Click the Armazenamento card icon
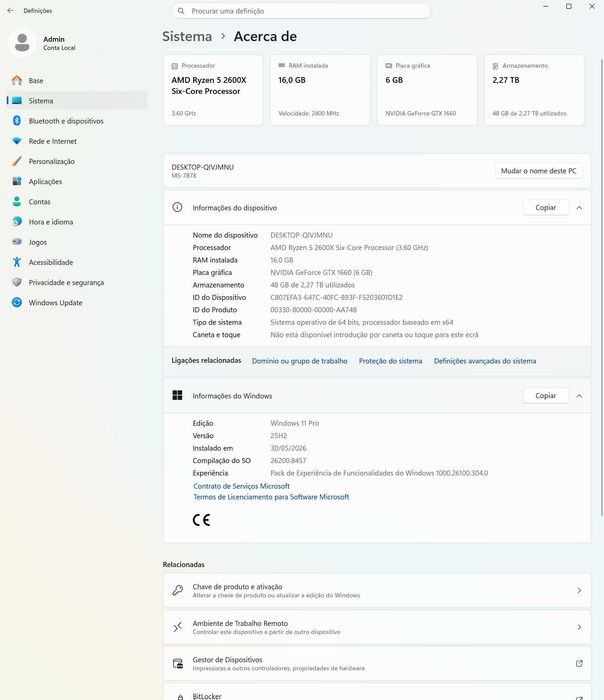The image size is (604, 700). point(495,66)
